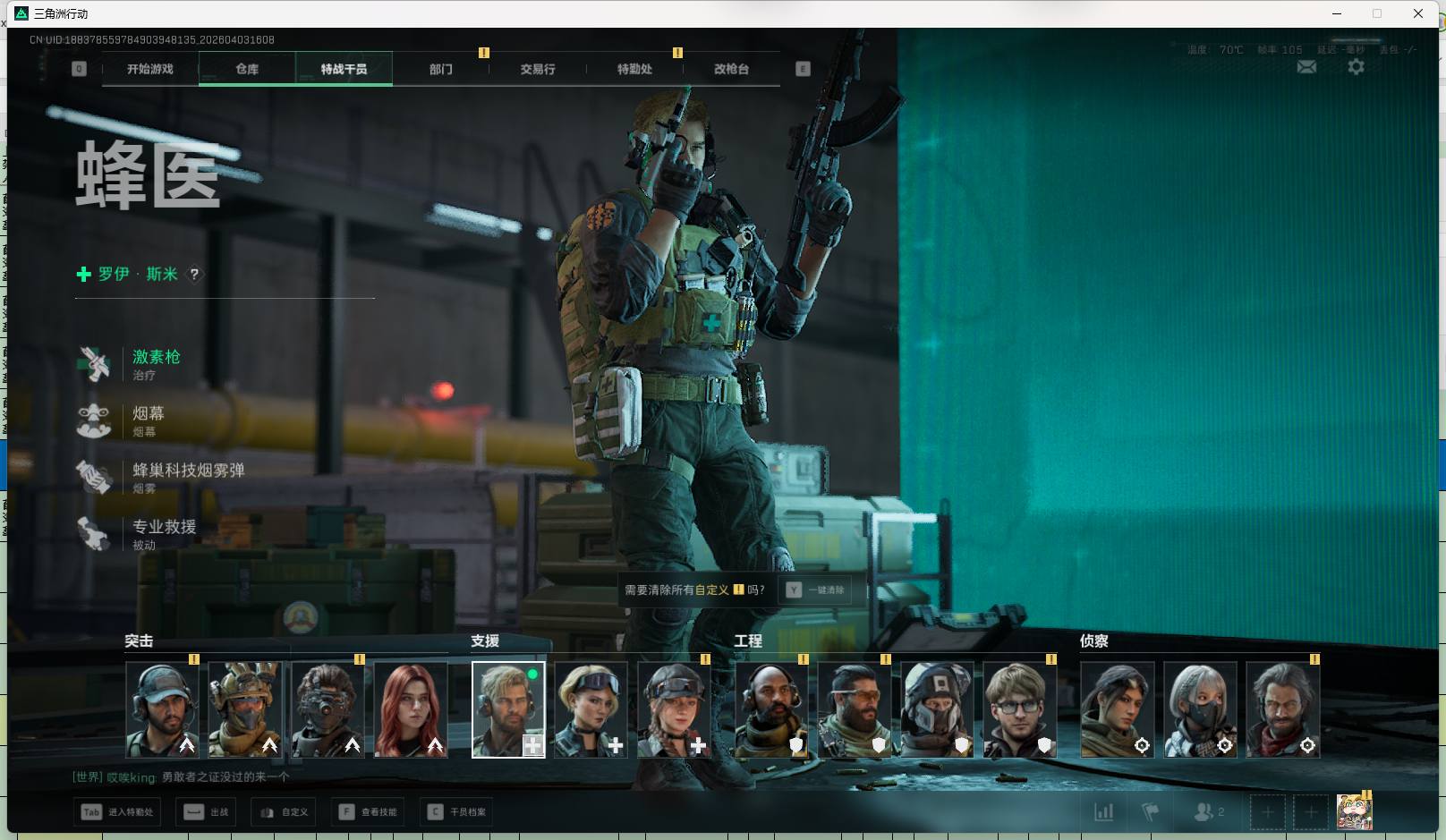Screen dimensions: 1446x840
Task: Open the 干员档案 button
Action: click(x=457, y=812)
